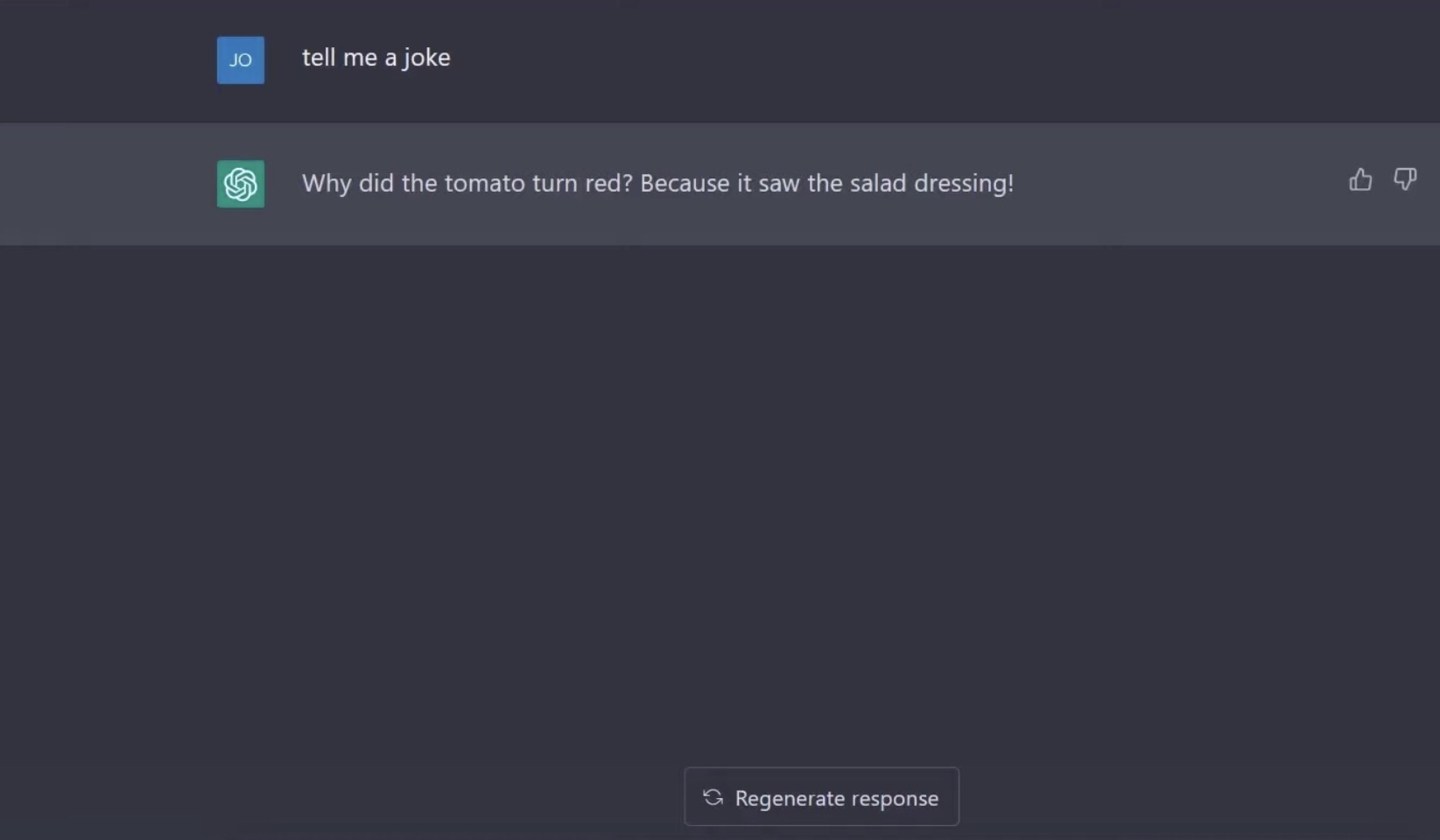Click the word 'joke' in user prompt
1440x840 pixels.
(426, 59)
